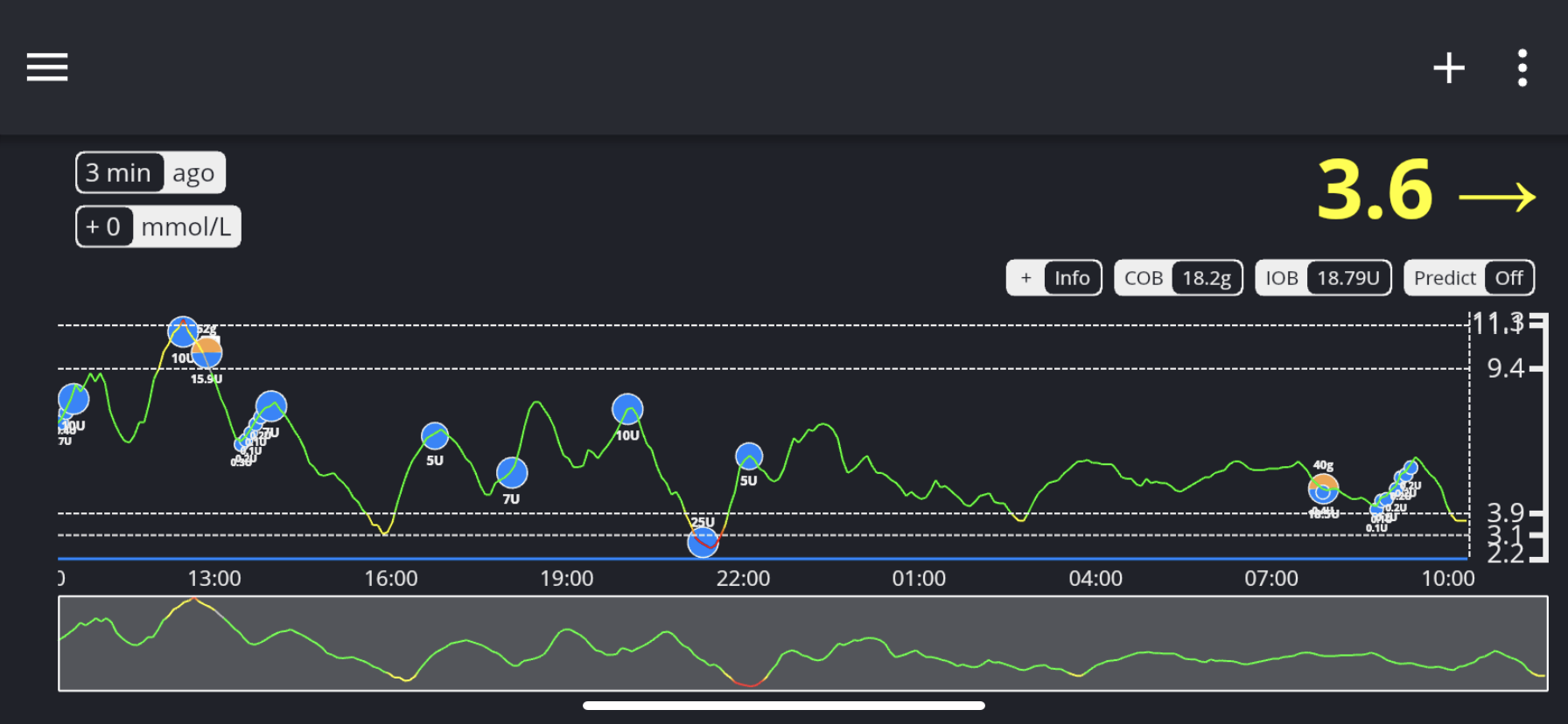Image resolution: width=1568 pixels, height=724 pixels.
Task: Select the 40g carb treatment marker
Action: [x=1323, y=489]
